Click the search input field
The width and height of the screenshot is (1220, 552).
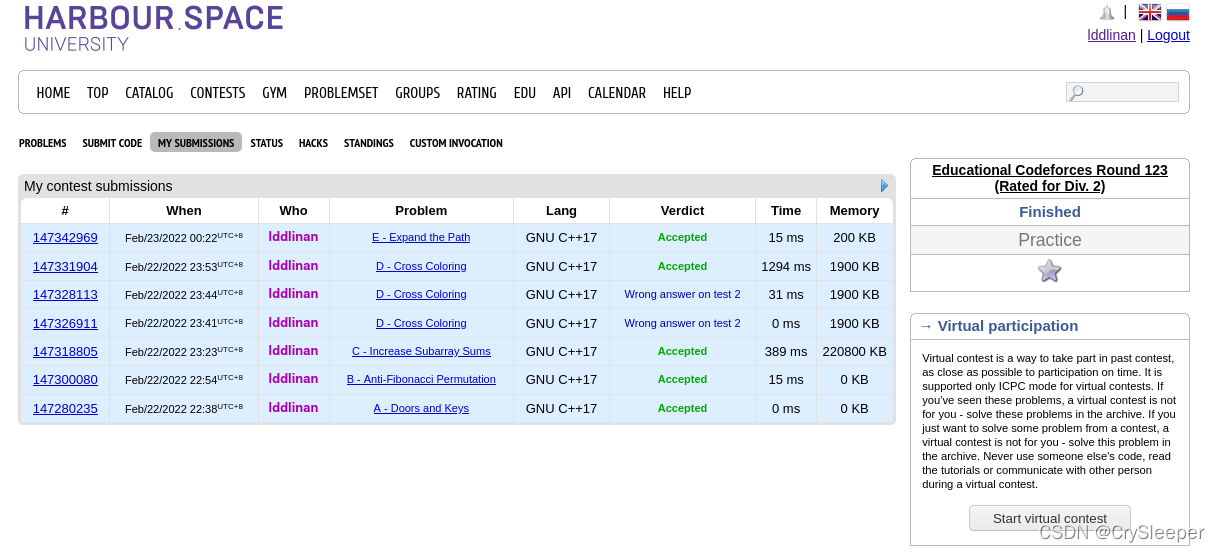(x=1122, y=92)
